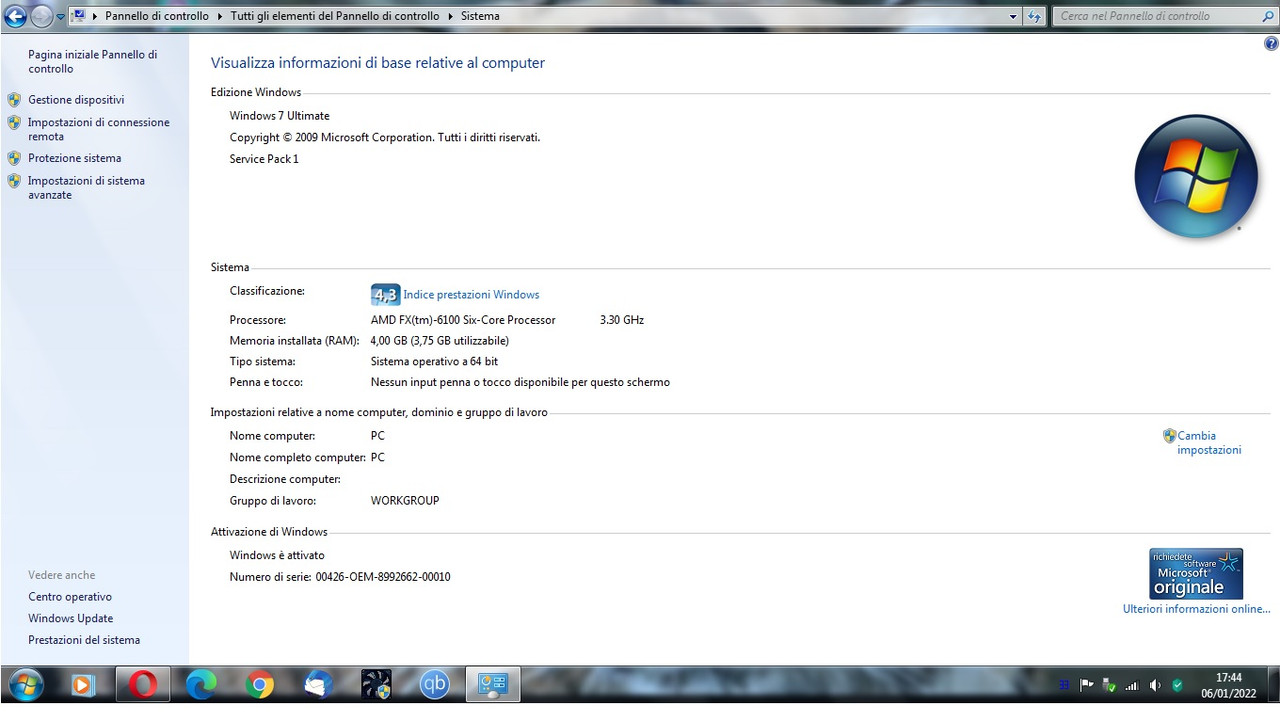
Task: Focus the Cerca nel Pannello di controllo field
Action: pos(1156,16)
